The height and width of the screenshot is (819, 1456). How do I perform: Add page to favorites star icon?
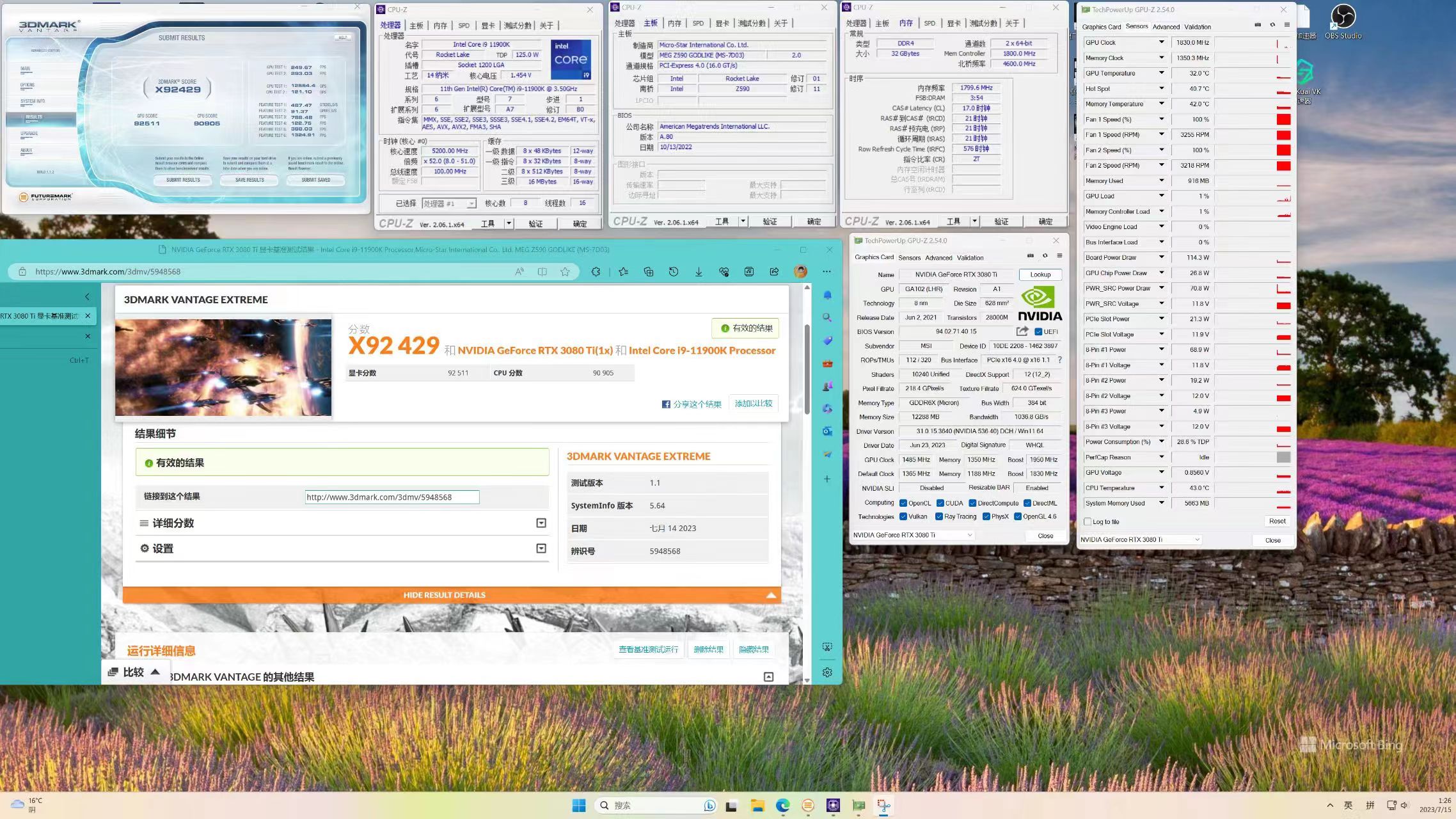click(565, 271)
